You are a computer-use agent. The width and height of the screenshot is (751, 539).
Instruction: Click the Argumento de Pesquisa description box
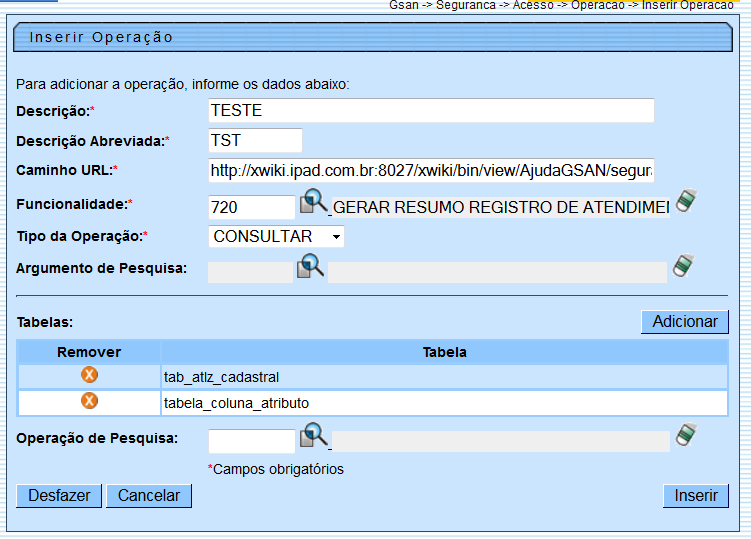(497, 272)
